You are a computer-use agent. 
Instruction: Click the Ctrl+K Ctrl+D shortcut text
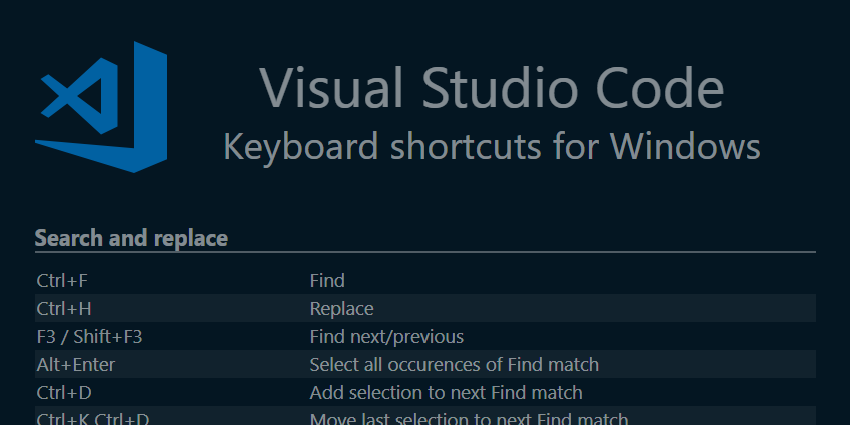[93, 419]
